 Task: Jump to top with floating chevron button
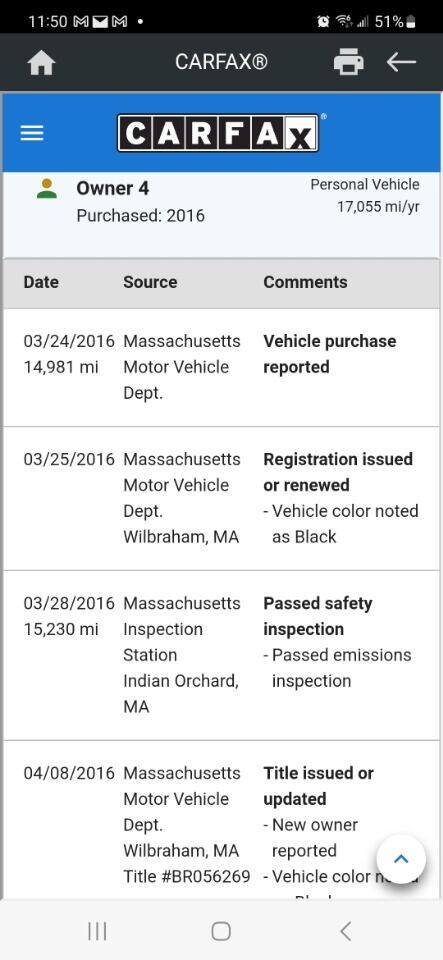click(401, 859)
